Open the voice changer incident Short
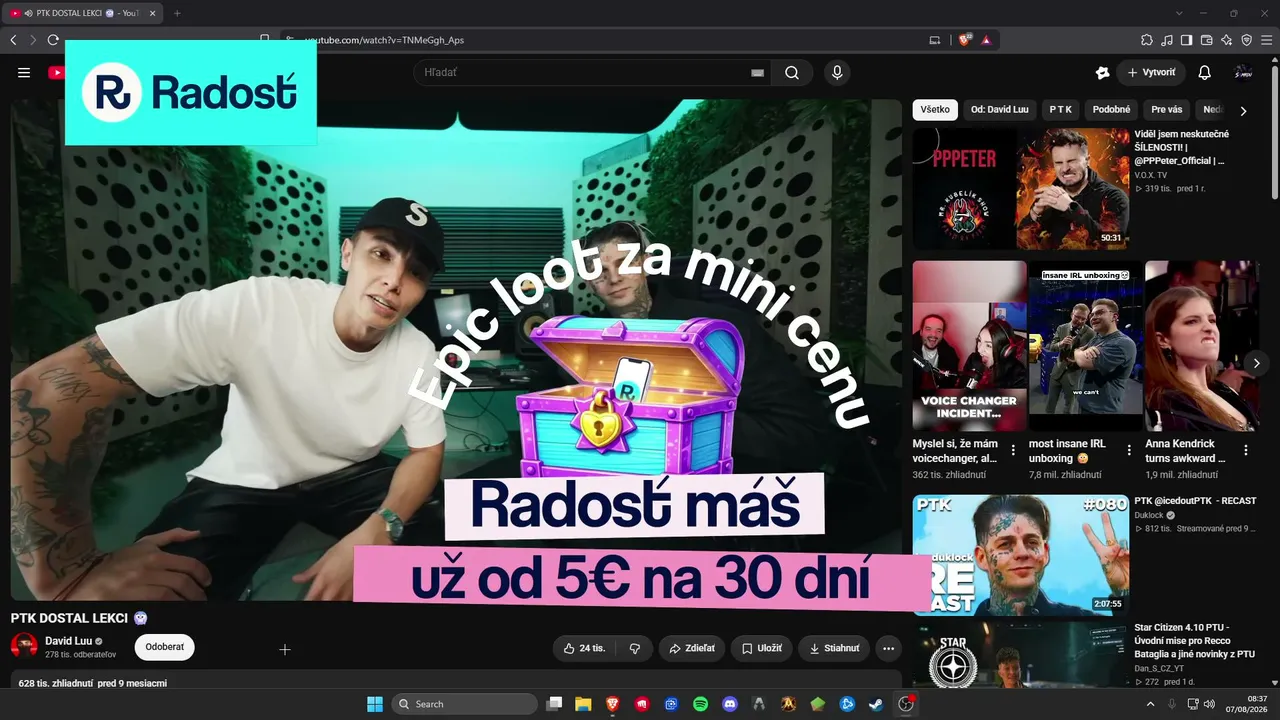The width and height of the screenshot is (1280, 720). (969, 346)
